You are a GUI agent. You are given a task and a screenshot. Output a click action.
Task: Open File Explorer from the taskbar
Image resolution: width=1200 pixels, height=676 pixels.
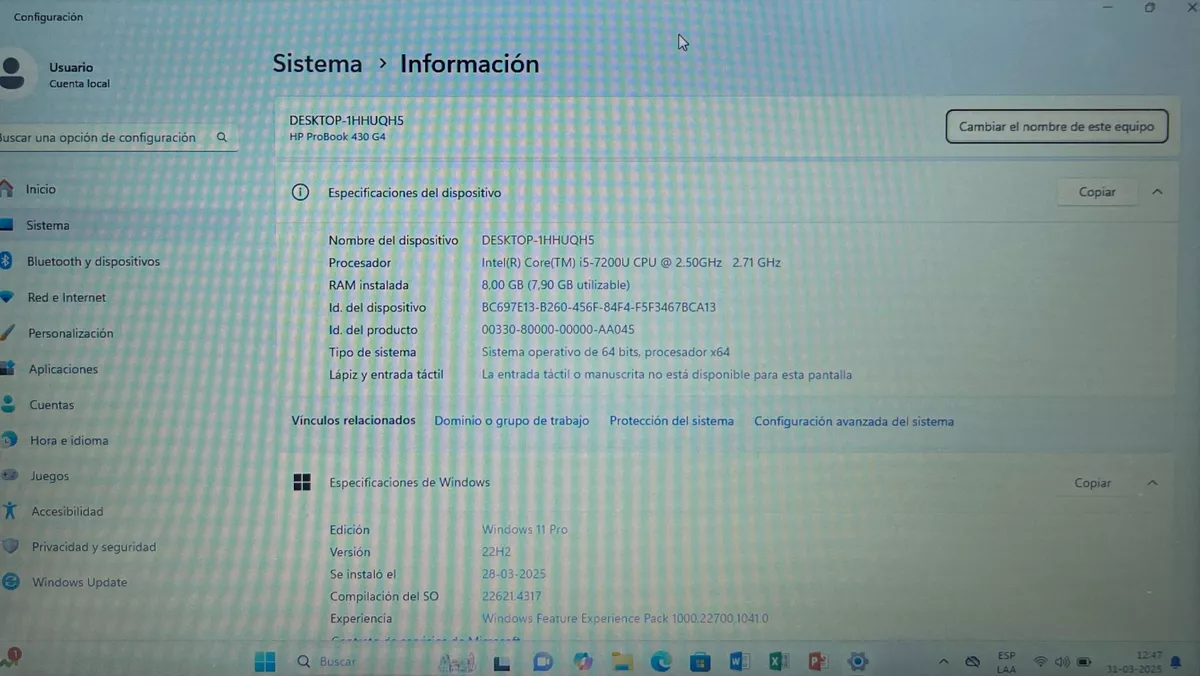coord(622,662)
